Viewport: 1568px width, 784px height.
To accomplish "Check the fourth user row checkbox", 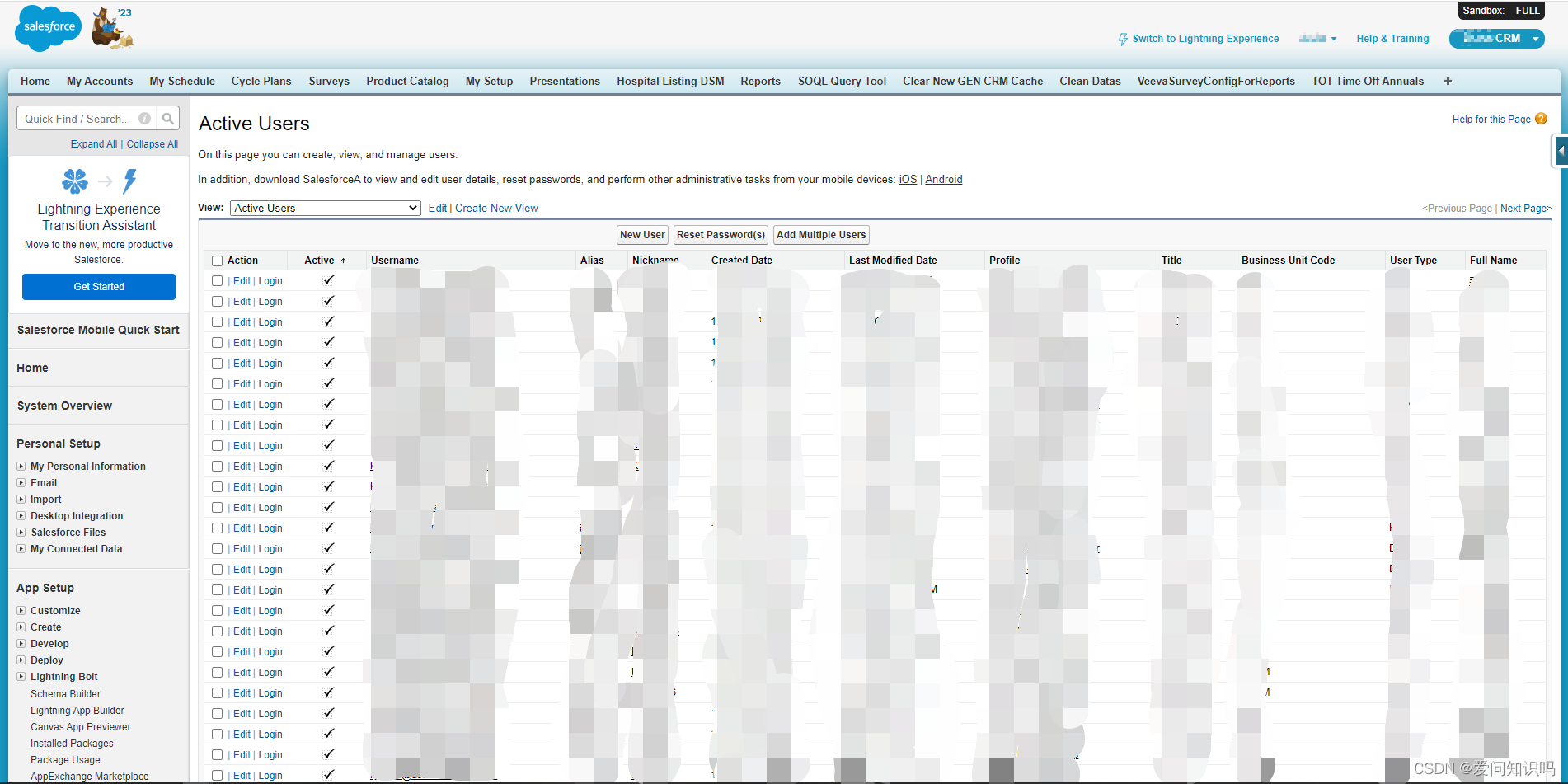I will pyautogui.click(x=218, y=343).
